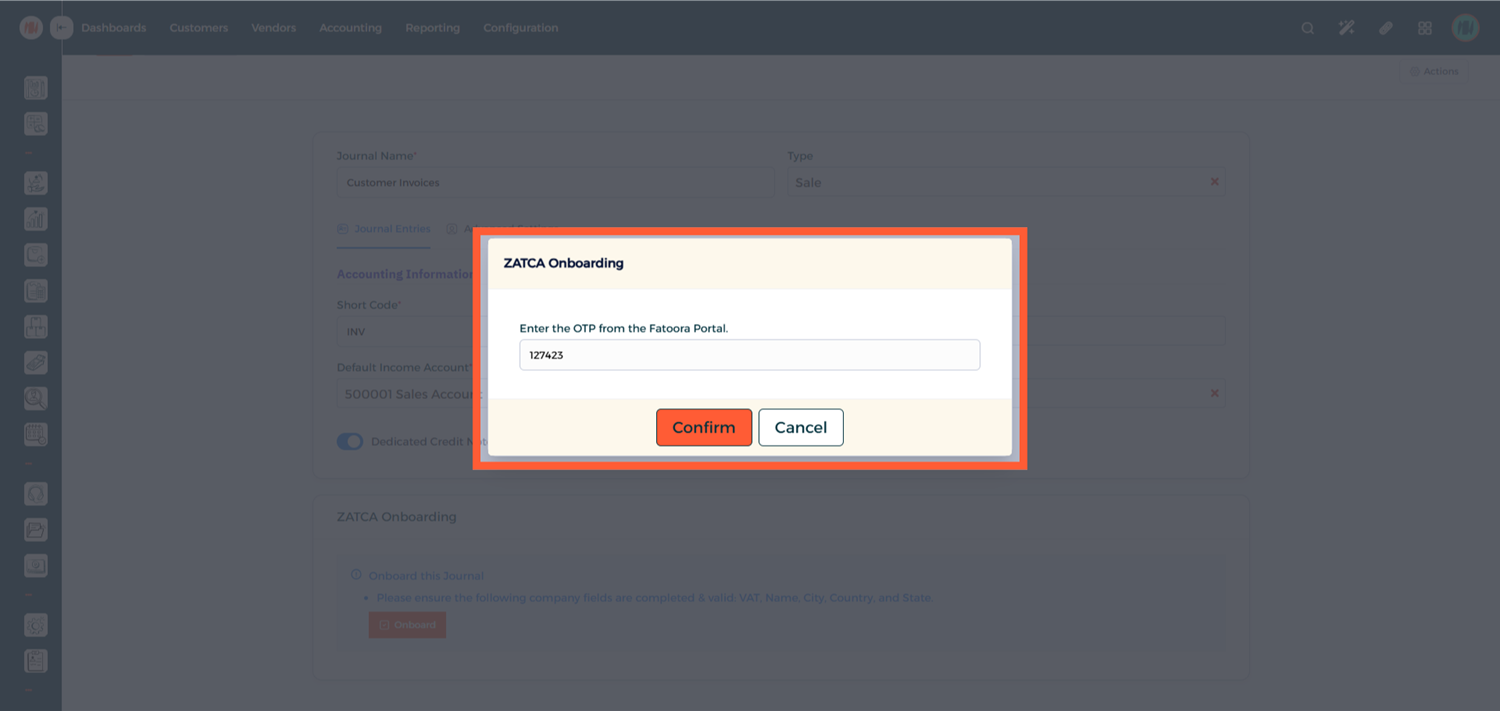1500x711 pixels.
Task: Open the apps grid icon
Action: [1424, 28]
